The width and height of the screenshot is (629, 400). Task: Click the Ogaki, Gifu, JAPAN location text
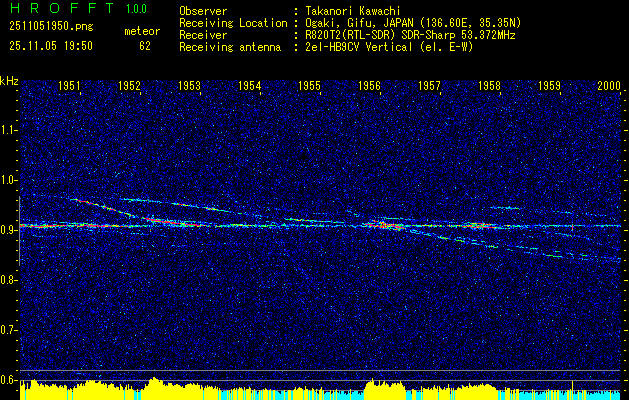(414, 23)
